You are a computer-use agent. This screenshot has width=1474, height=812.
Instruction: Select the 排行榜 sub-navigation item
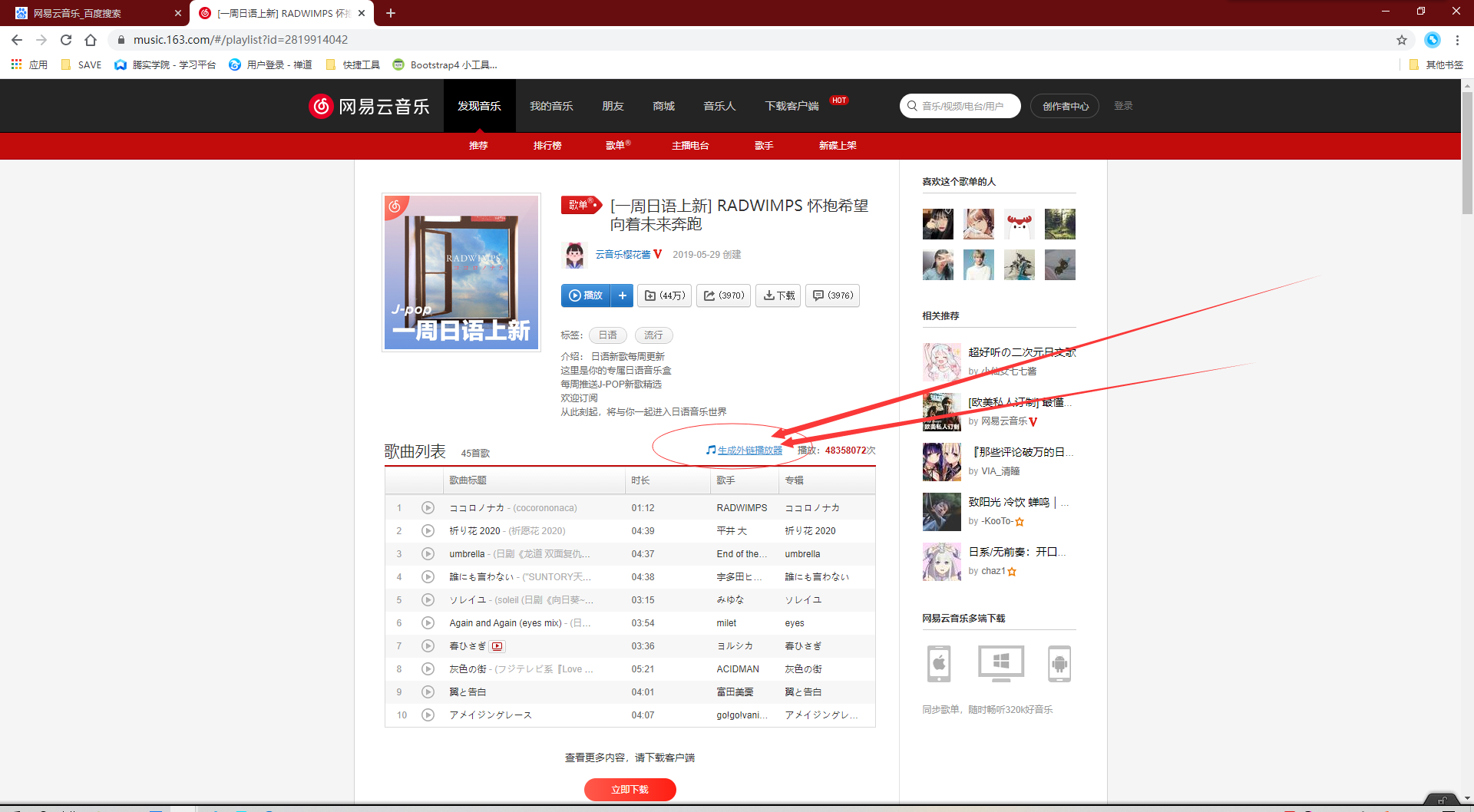coord(547,146)
